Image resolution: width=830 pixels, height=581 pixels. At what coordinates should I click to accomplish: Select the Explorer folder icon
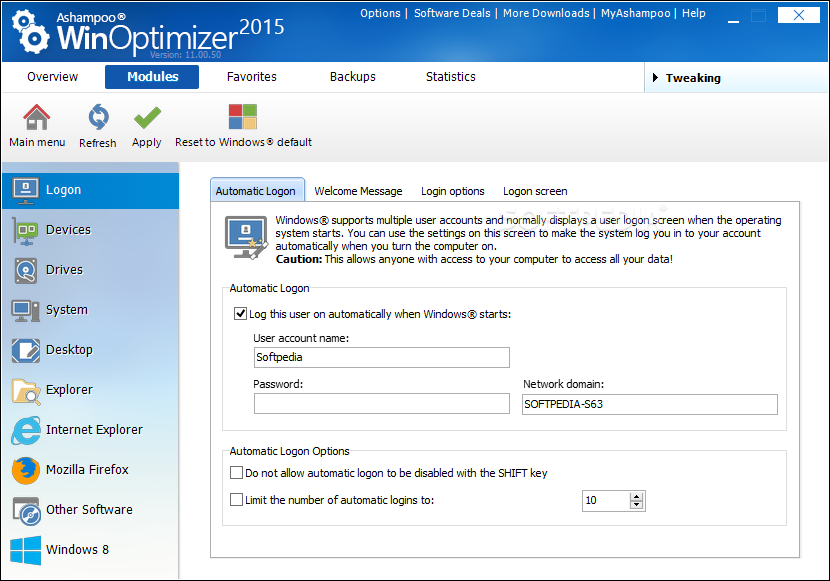tap(25, 391)
